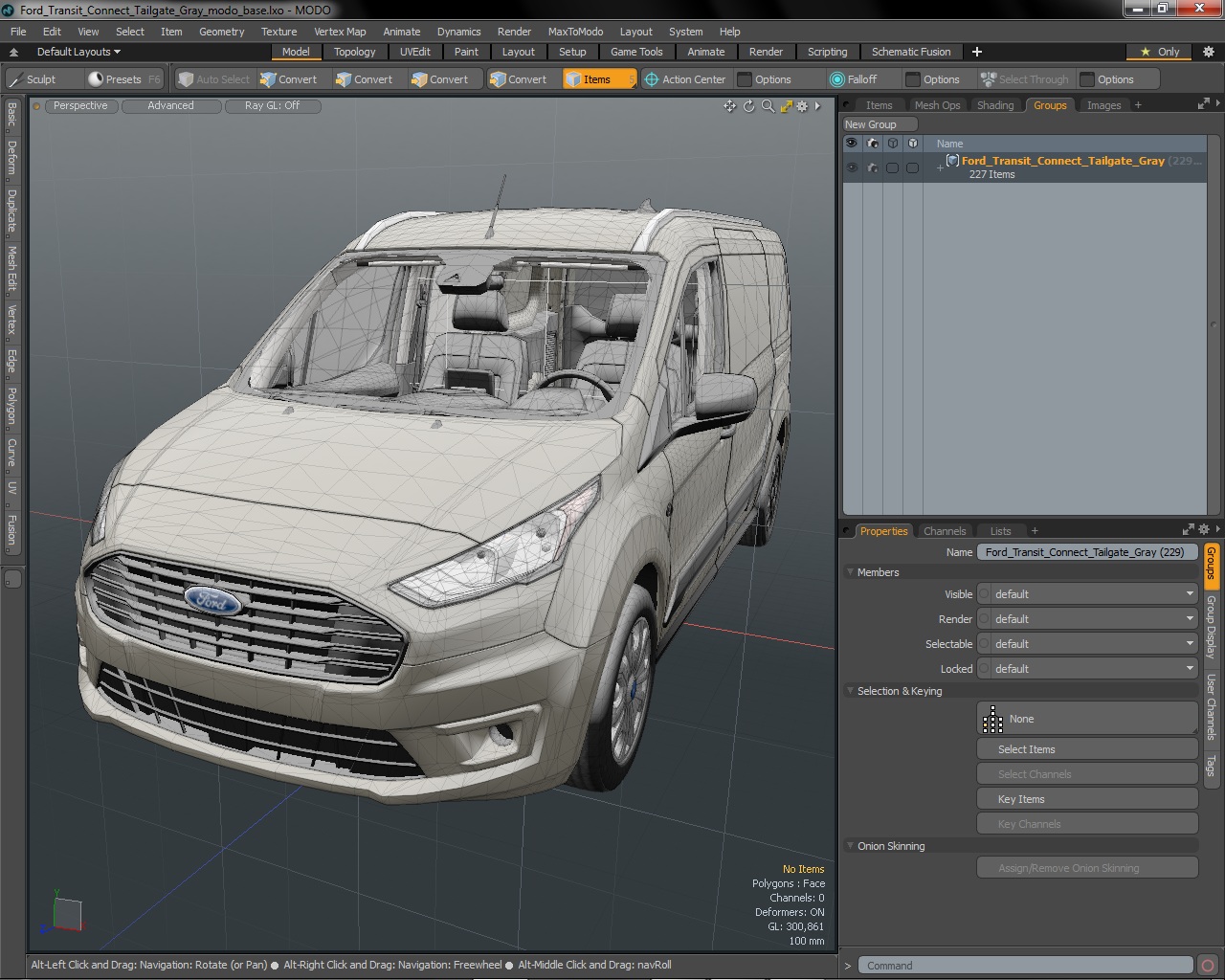Click the None selection set button
The height and width of the screenshot is (980, 1225).
1087,719
